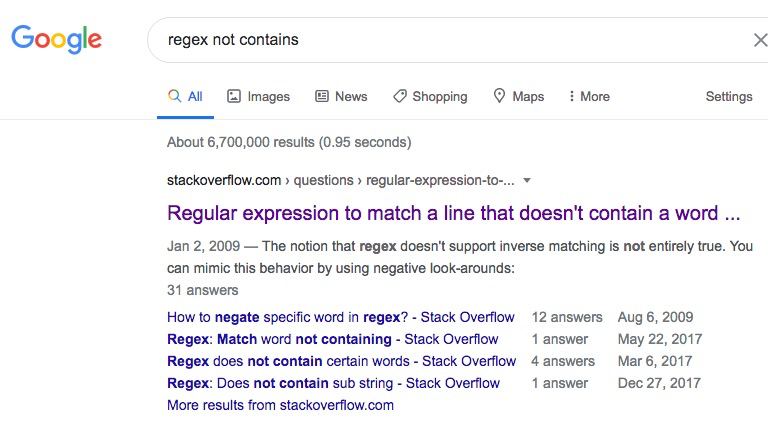Expand the stackoverflow.com result options arrow
The image size is (768, 432).
coord(527,180)
